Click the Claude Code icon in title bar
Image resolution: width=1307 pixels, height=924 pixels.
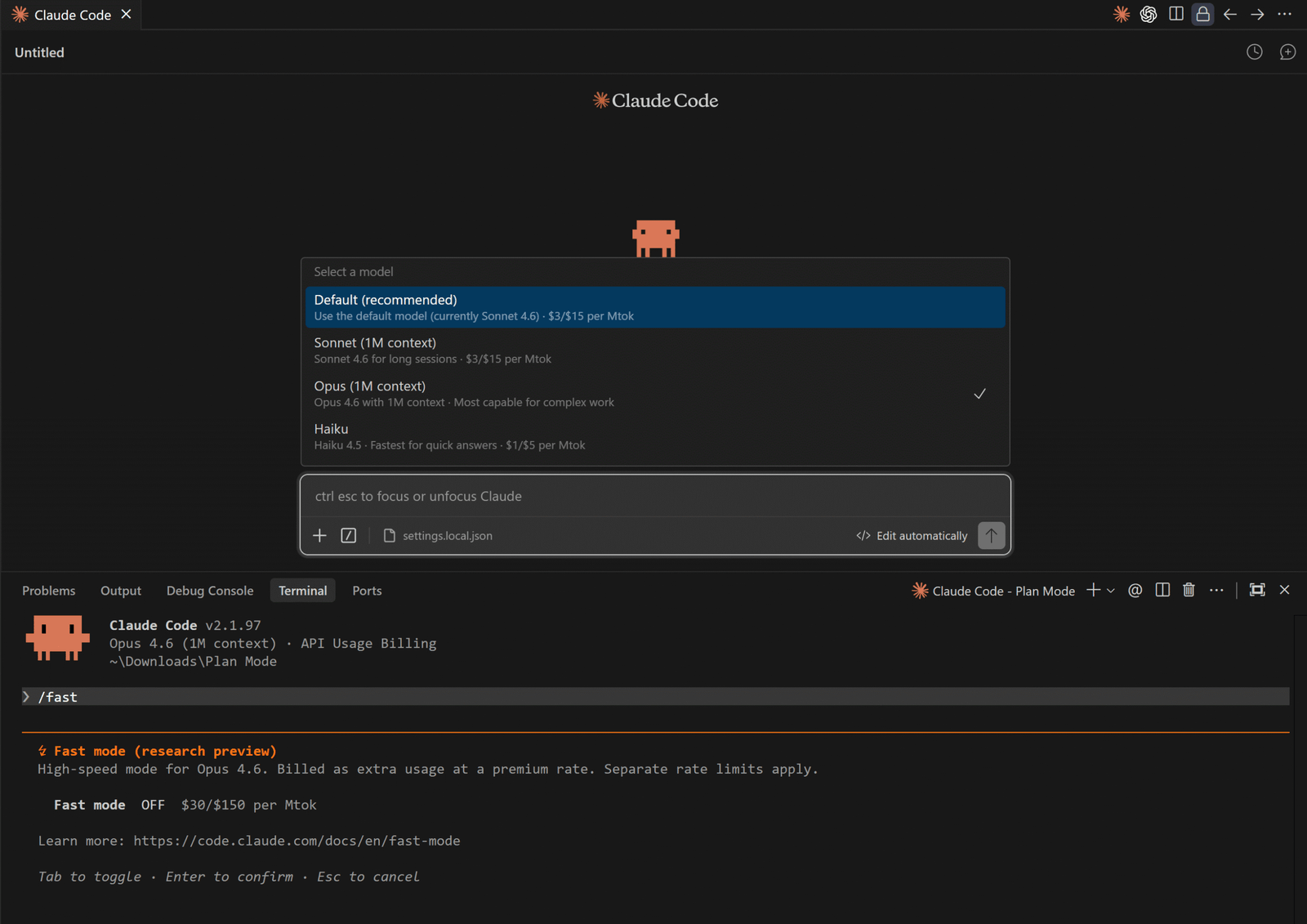point(1122,15)
